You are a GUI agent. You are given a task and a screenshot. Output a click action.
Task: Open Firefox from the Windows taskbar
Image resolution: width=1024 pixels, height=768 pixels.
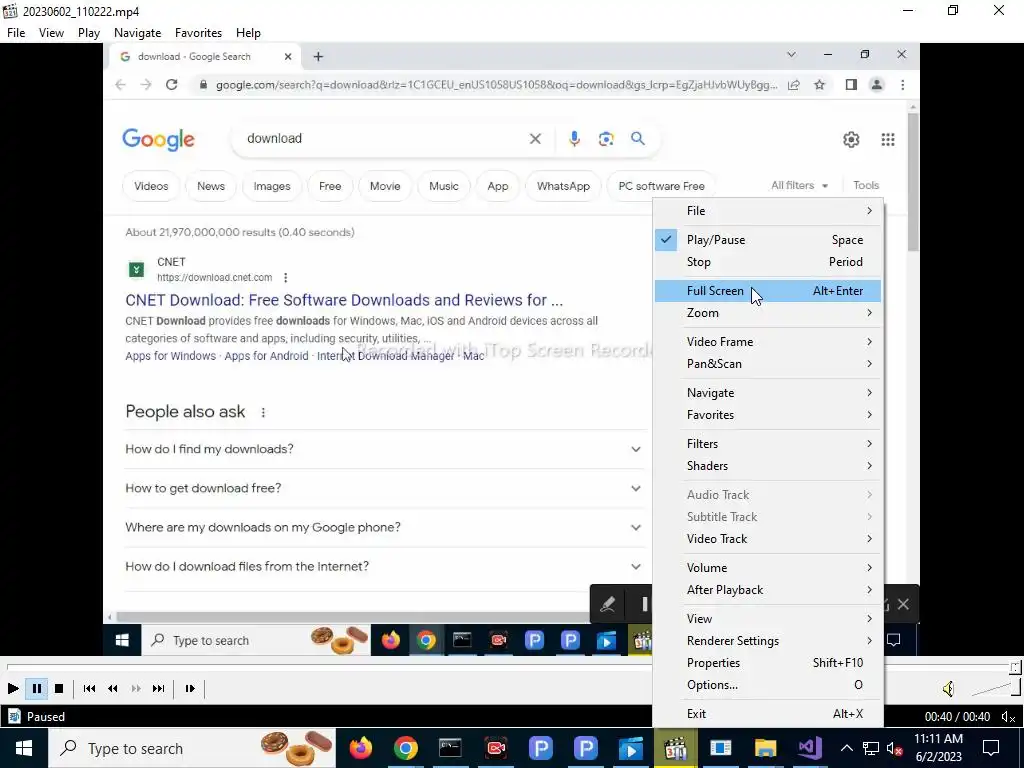pos(360,748)
